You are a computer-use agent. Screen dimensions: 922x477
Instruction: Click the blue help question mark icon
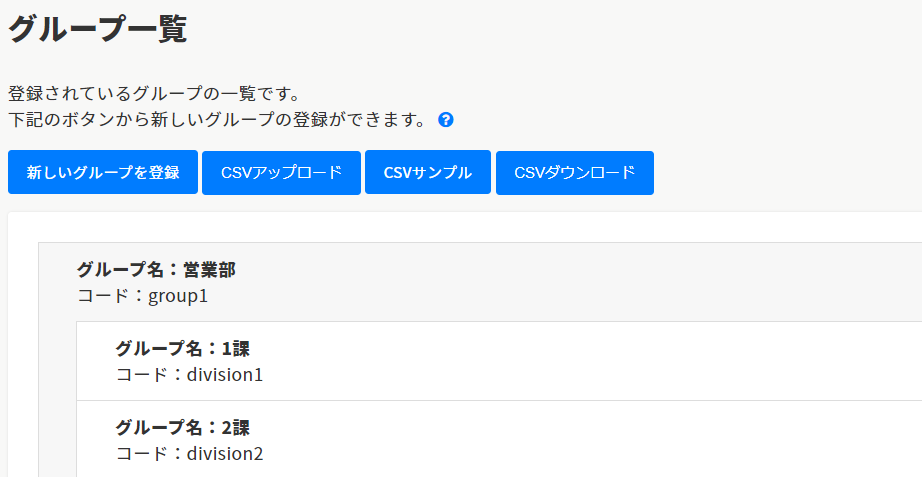click(446, 120)
